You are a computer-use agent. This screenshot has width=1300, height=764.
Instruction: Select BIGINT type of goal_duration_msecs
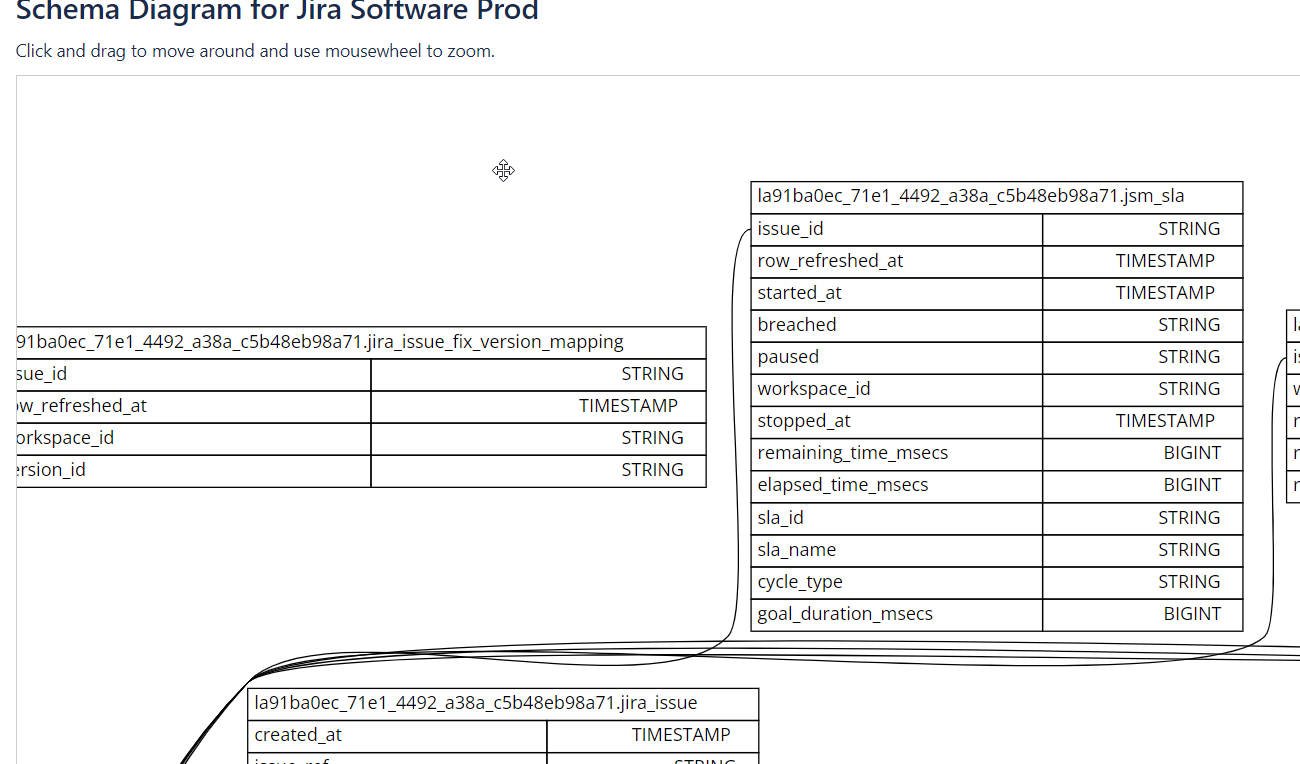coord(1192,614)
